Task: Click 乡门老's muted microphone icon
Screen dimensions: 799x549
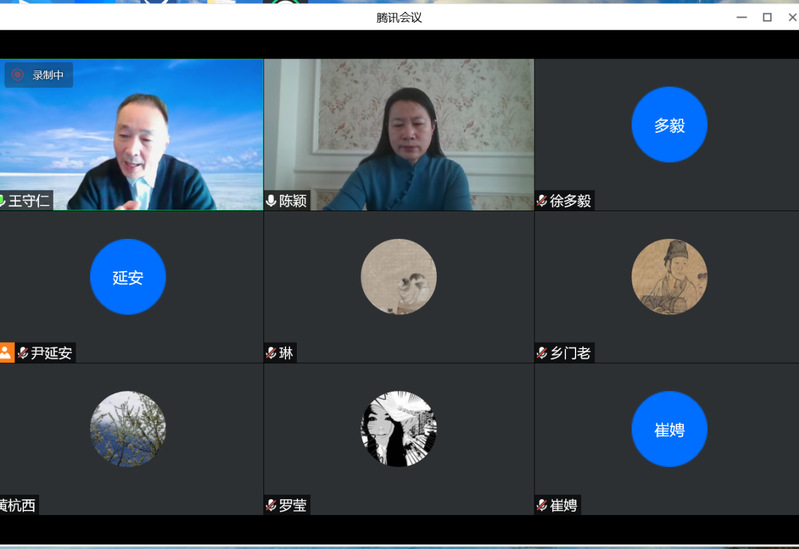Action: (542, 353)
